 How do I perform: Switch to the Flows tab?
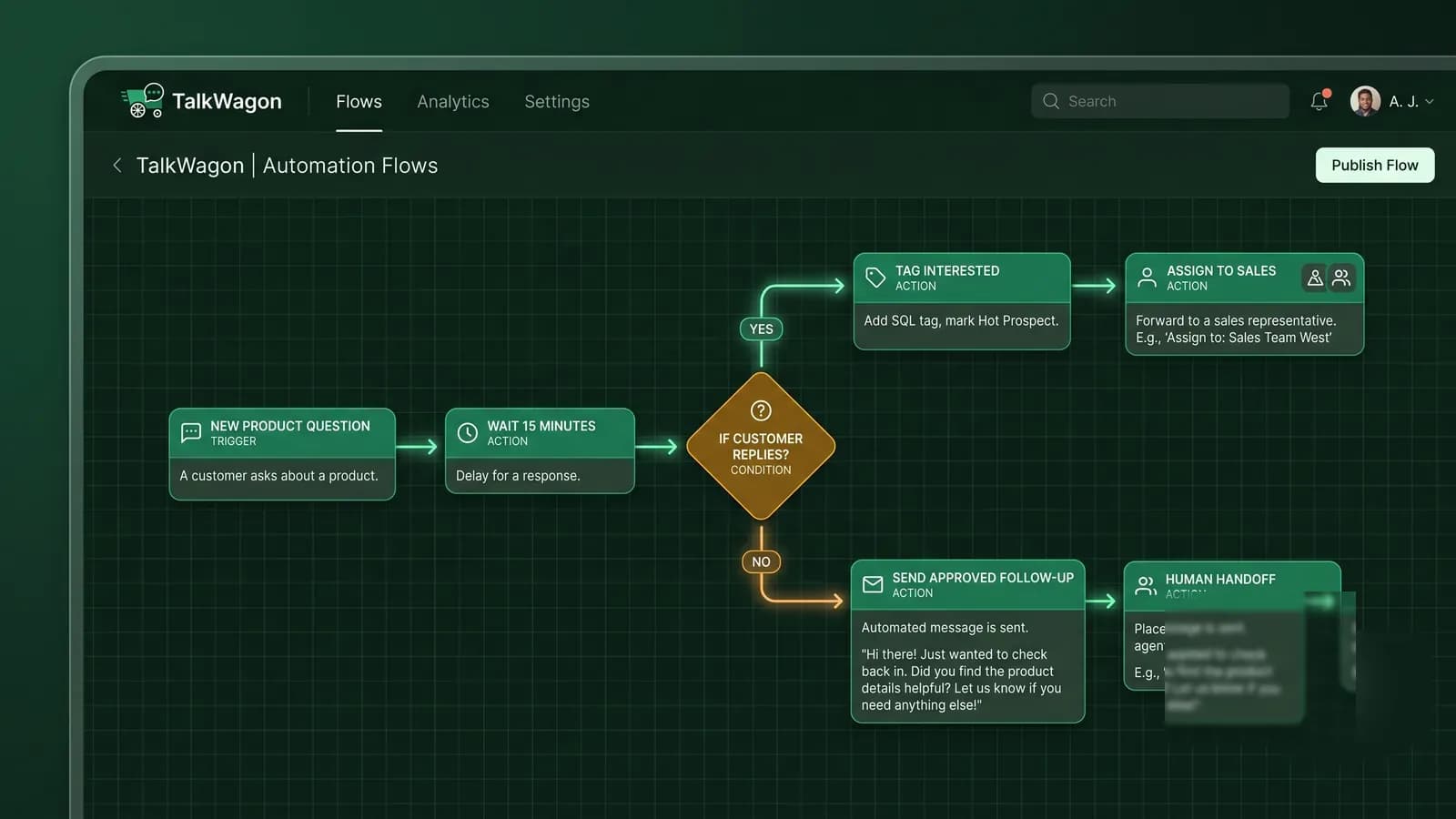359,102
